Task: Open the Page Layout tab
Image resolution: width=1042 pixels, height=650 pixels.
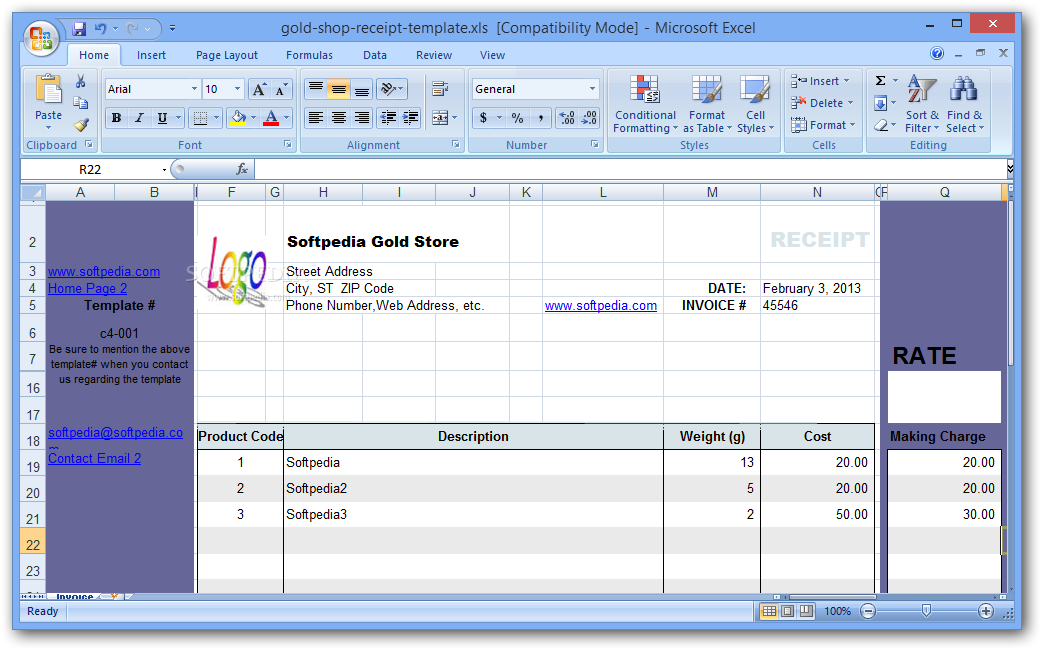Action: 227,55
